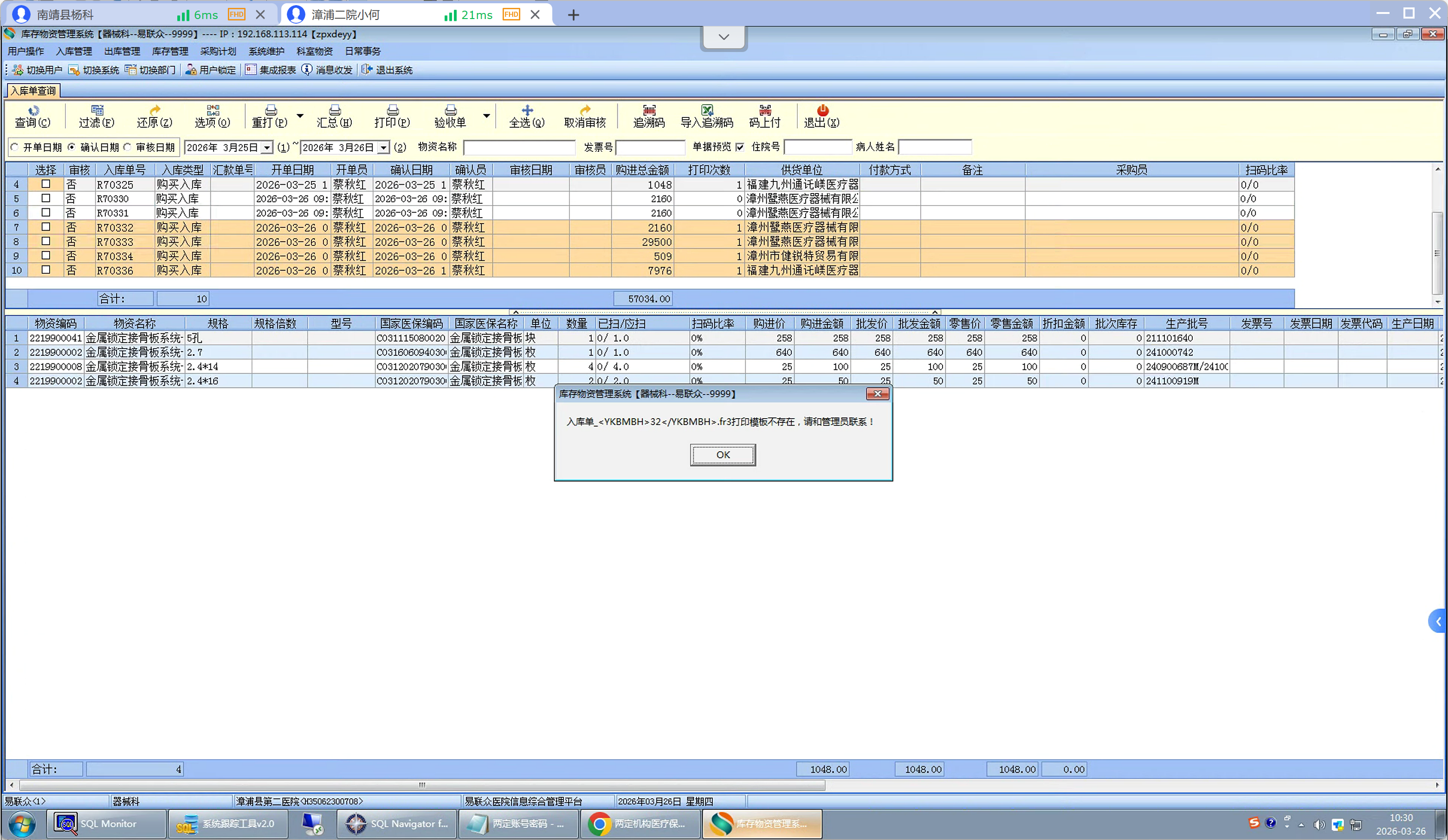The width and height of the screenshot is (1448, 840).
Task: Click the 汇总(H) summary printer icon
Action: [335, 110]
